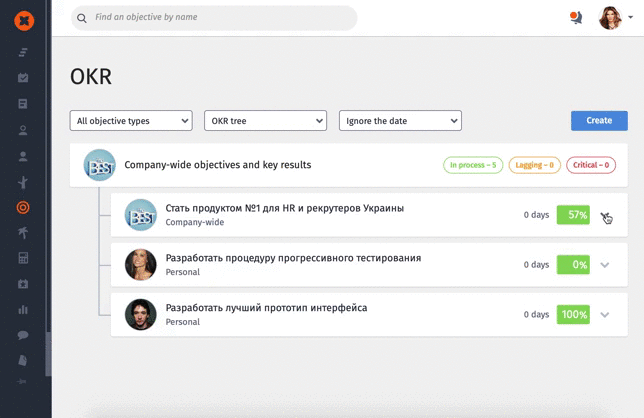Click the Find an objective search field
The height and width of the screenshot is (418, 644).
(214, 18)
